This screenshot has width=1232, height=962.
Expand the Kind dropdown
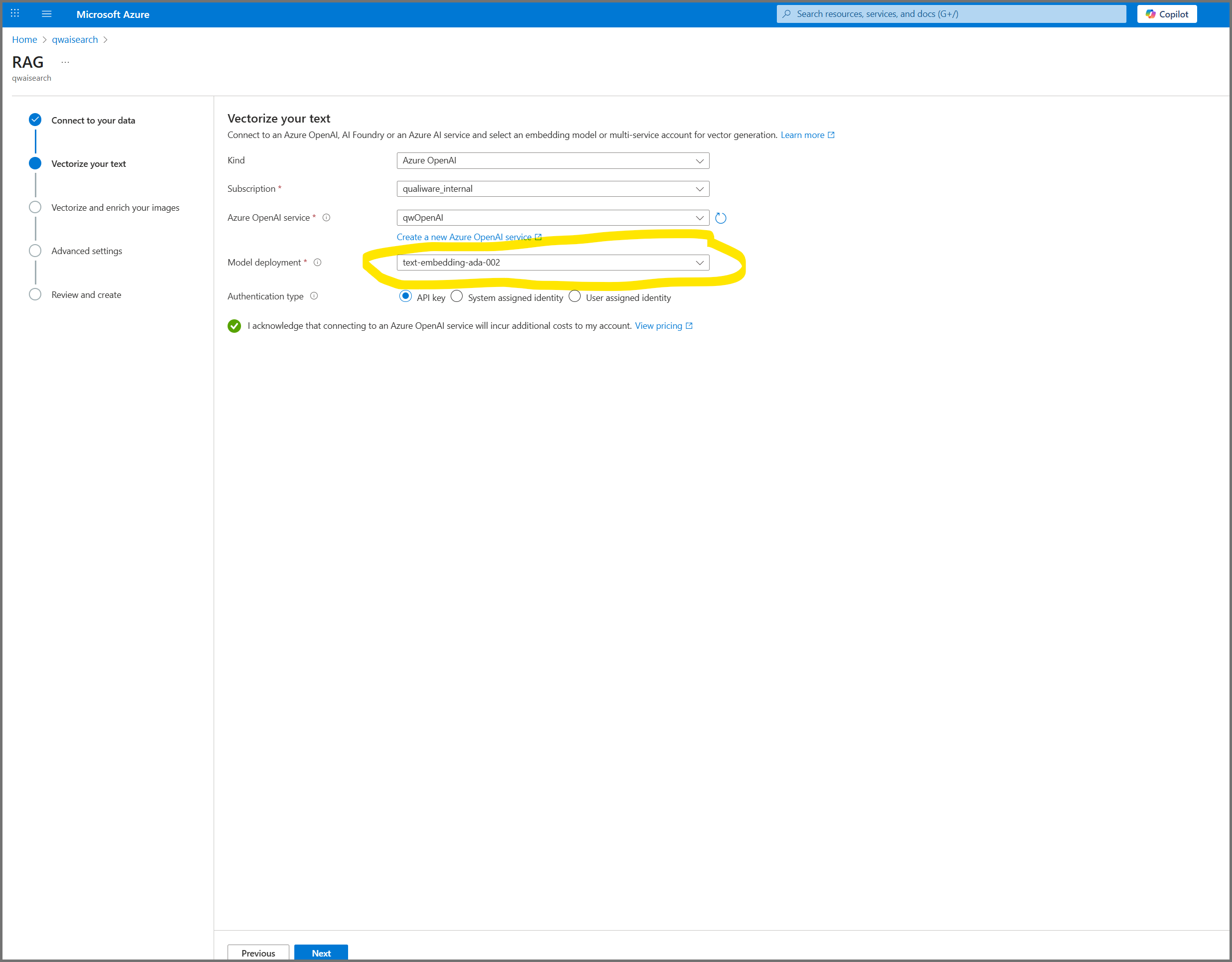(552, 161)
